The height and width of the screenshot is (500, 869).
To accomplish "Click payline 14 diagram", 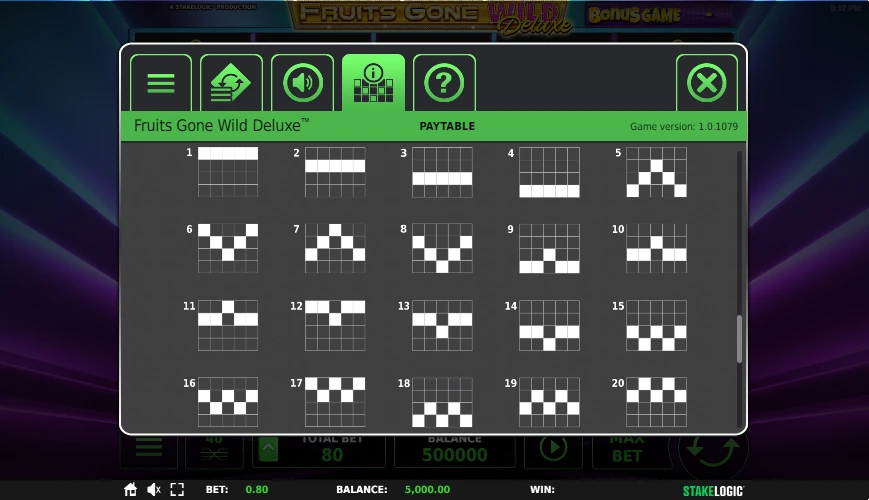I will point(549,325).
